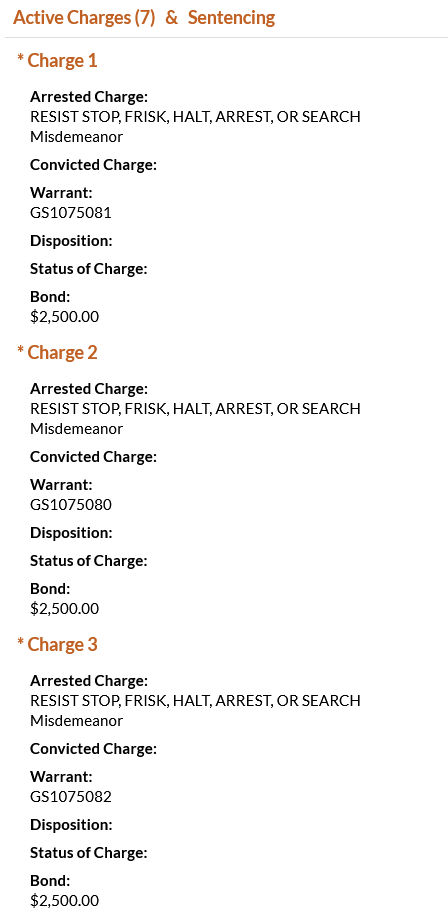Click Charge 3 RESIST STOP charge description

point(195,701)
